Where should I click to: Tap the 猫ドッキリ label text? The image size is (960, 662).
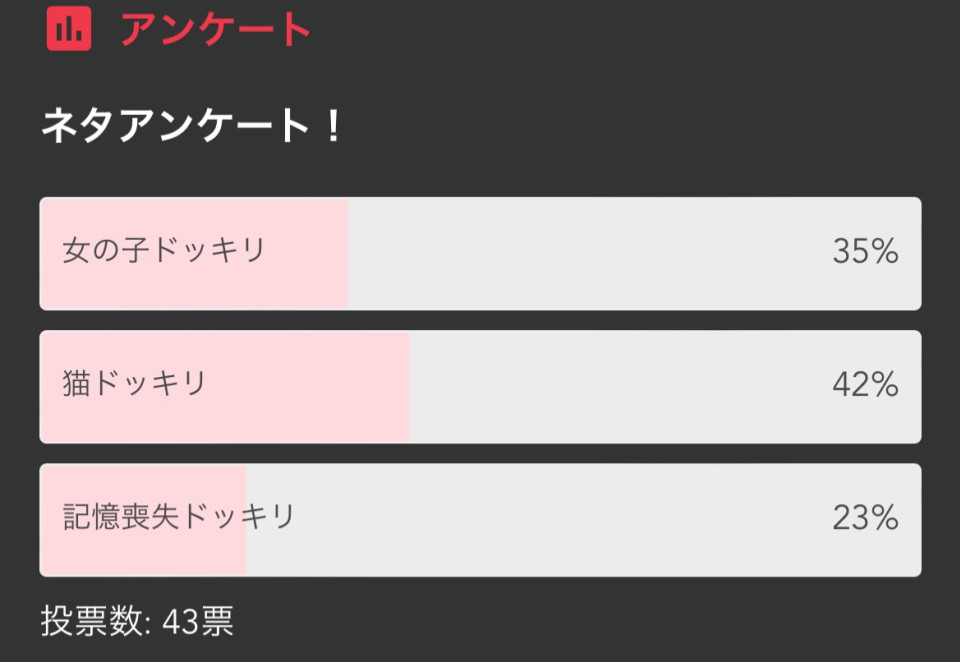click(134, 384)
